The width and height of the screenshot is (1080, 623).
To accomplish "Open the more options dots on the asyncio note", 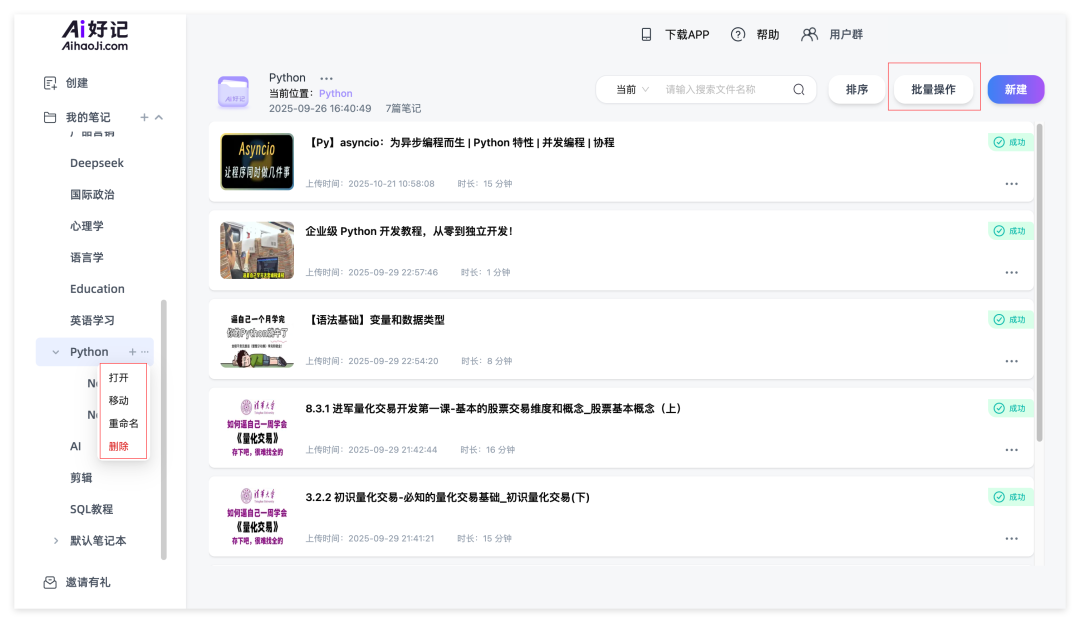I will (x=1011, y=183).
